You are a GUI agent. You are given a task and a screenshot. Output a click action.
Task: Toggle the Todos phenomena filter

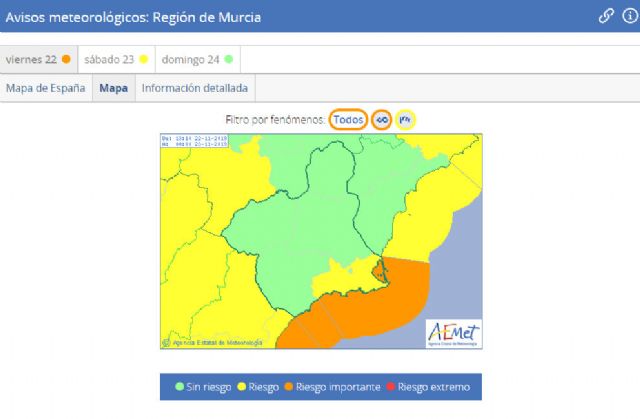pos(348,119)
